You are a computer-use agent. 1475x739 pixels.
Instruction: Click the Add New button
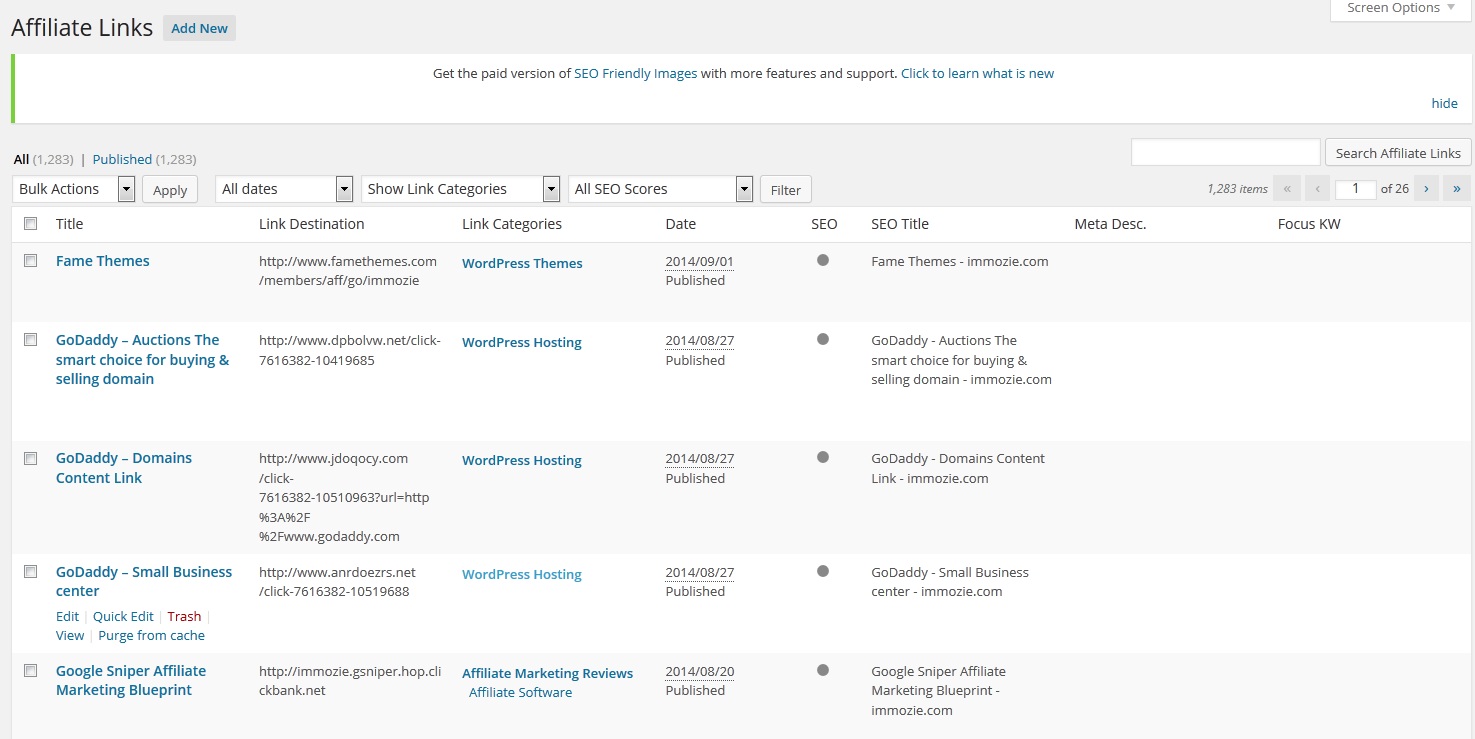(x=199, y=28)
